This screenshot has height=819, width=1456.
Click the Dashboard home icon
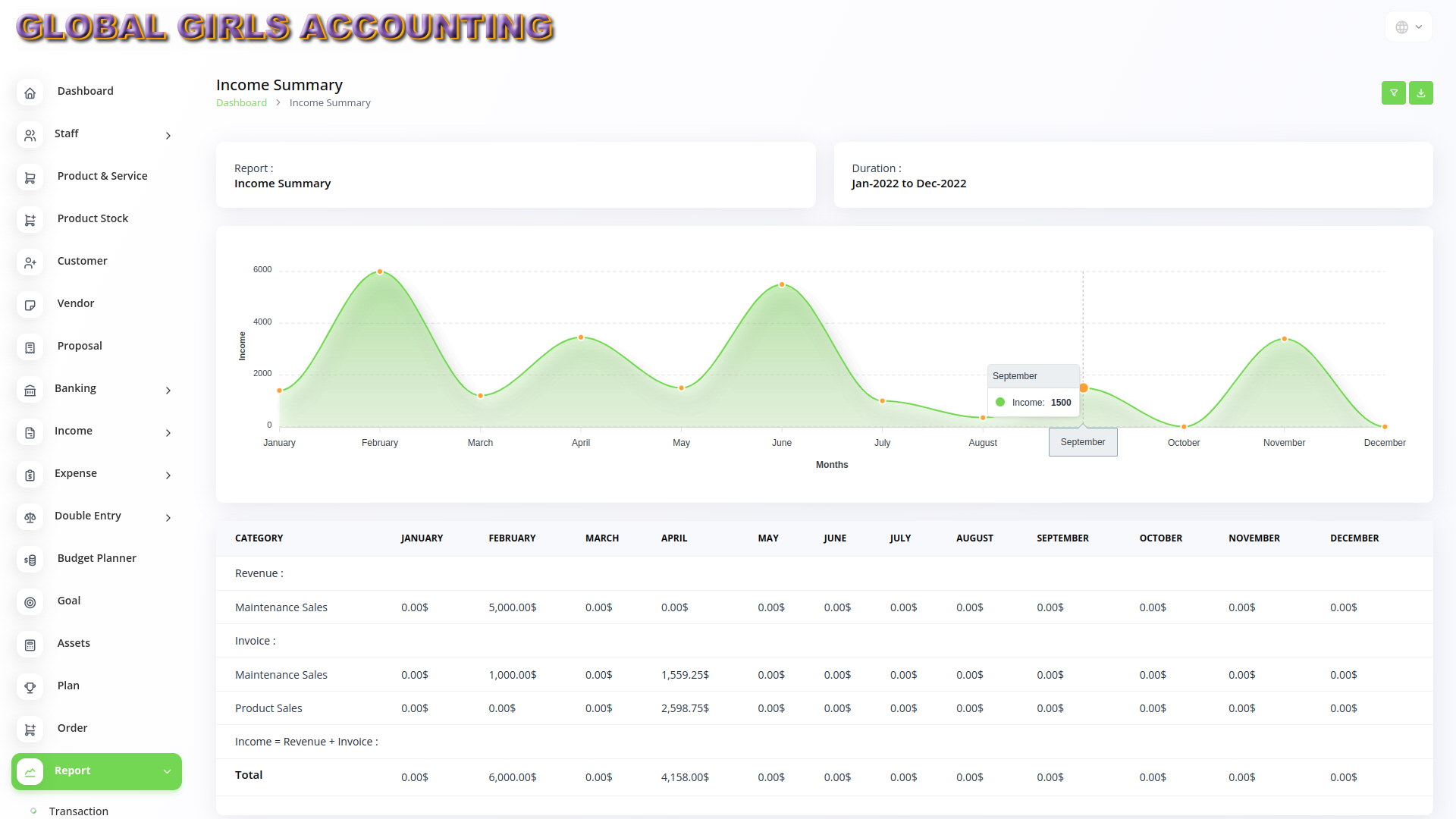(30, 93)
